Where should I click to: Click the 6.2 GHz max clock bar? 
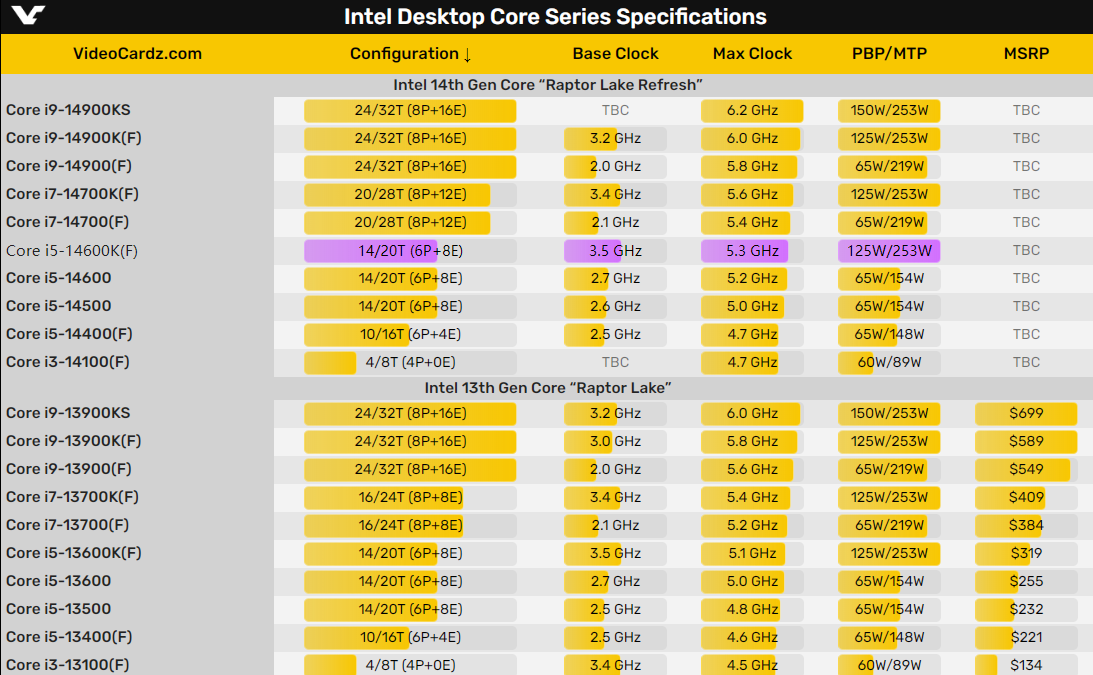(x=752, y=110)
